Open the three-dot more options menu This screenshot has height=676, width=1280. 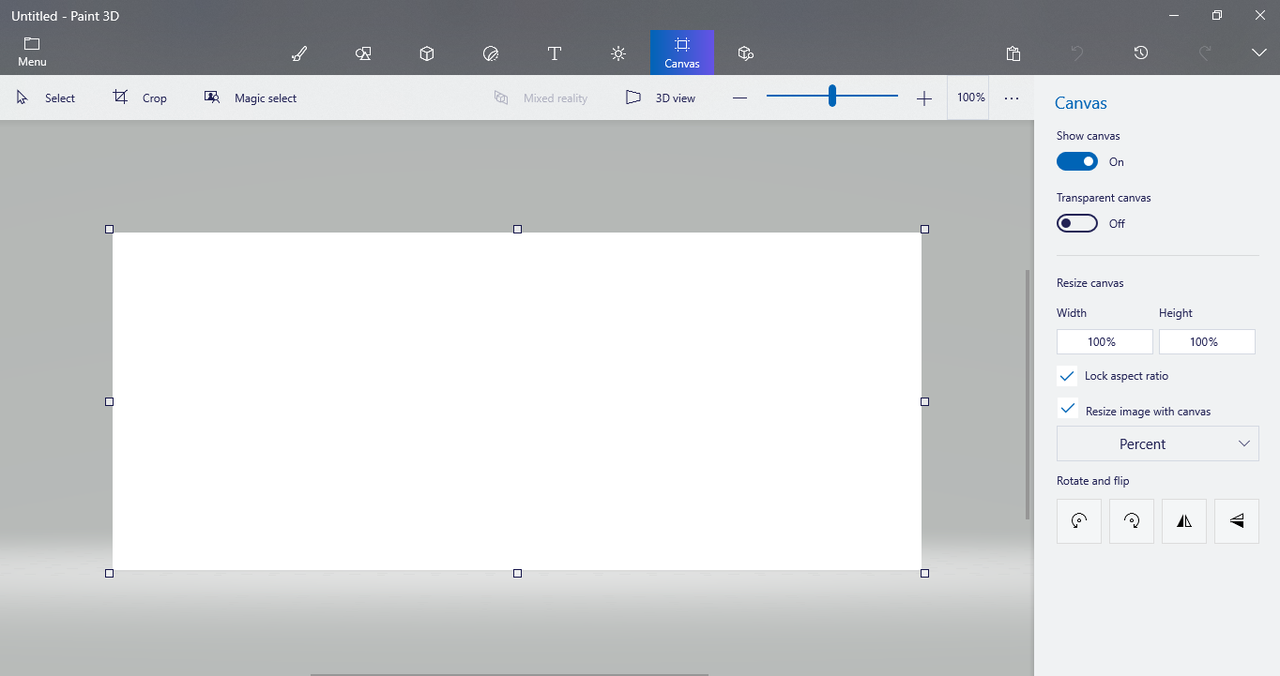pos(1012,98)
